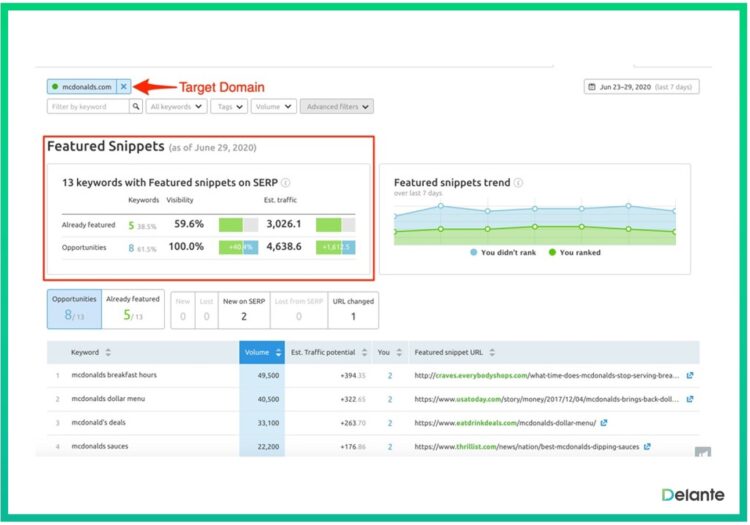The image size is (750, 525).
Task: Focus the Filter by keyword input
Action: [x=88, y=106]
